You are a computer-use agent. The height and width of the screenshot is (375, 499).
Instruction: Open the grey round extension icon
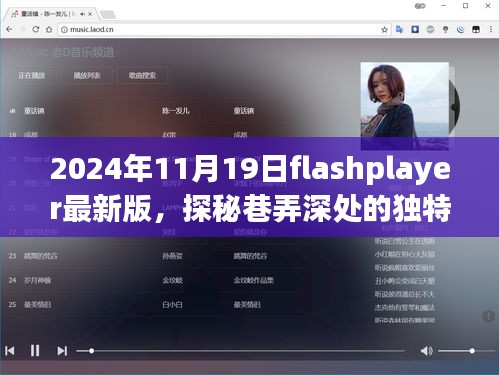point(430,29)
